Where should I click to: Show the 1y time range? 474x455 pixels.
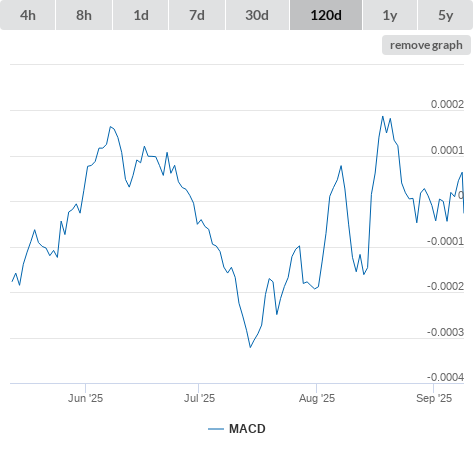pyautogui.click(x=390, y=15)
